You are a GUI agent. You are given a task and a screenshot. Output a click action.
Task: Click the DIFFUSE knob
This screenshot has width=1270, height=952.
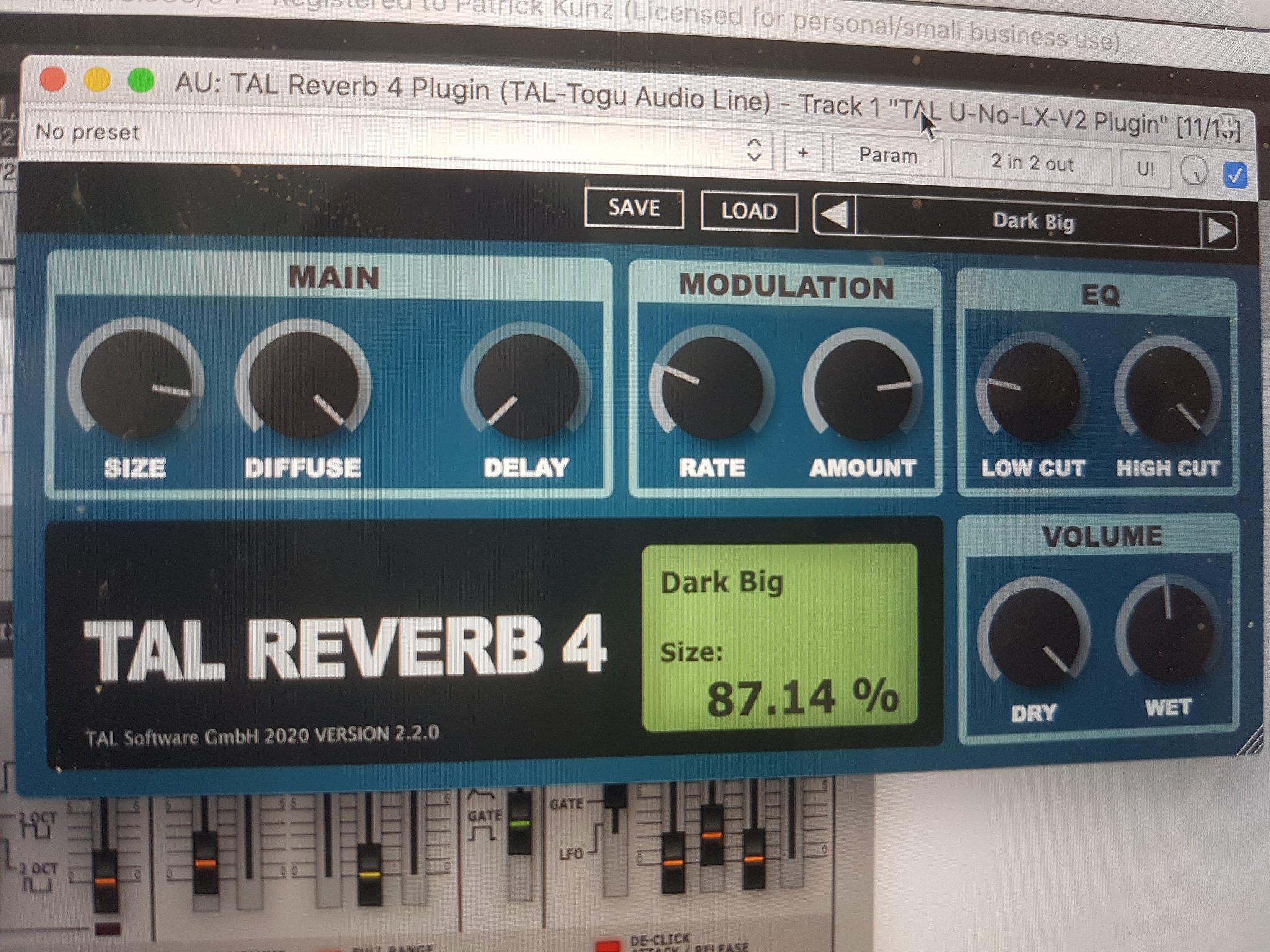click(303, 386)
